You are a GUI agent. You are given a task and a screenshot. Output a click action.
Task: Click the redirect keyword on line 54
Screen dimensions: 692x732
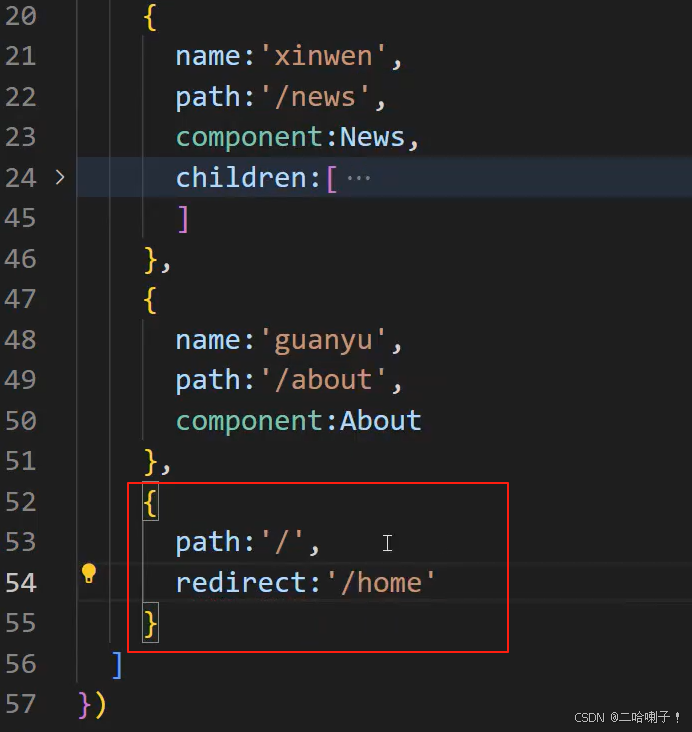tap(241, 583)
